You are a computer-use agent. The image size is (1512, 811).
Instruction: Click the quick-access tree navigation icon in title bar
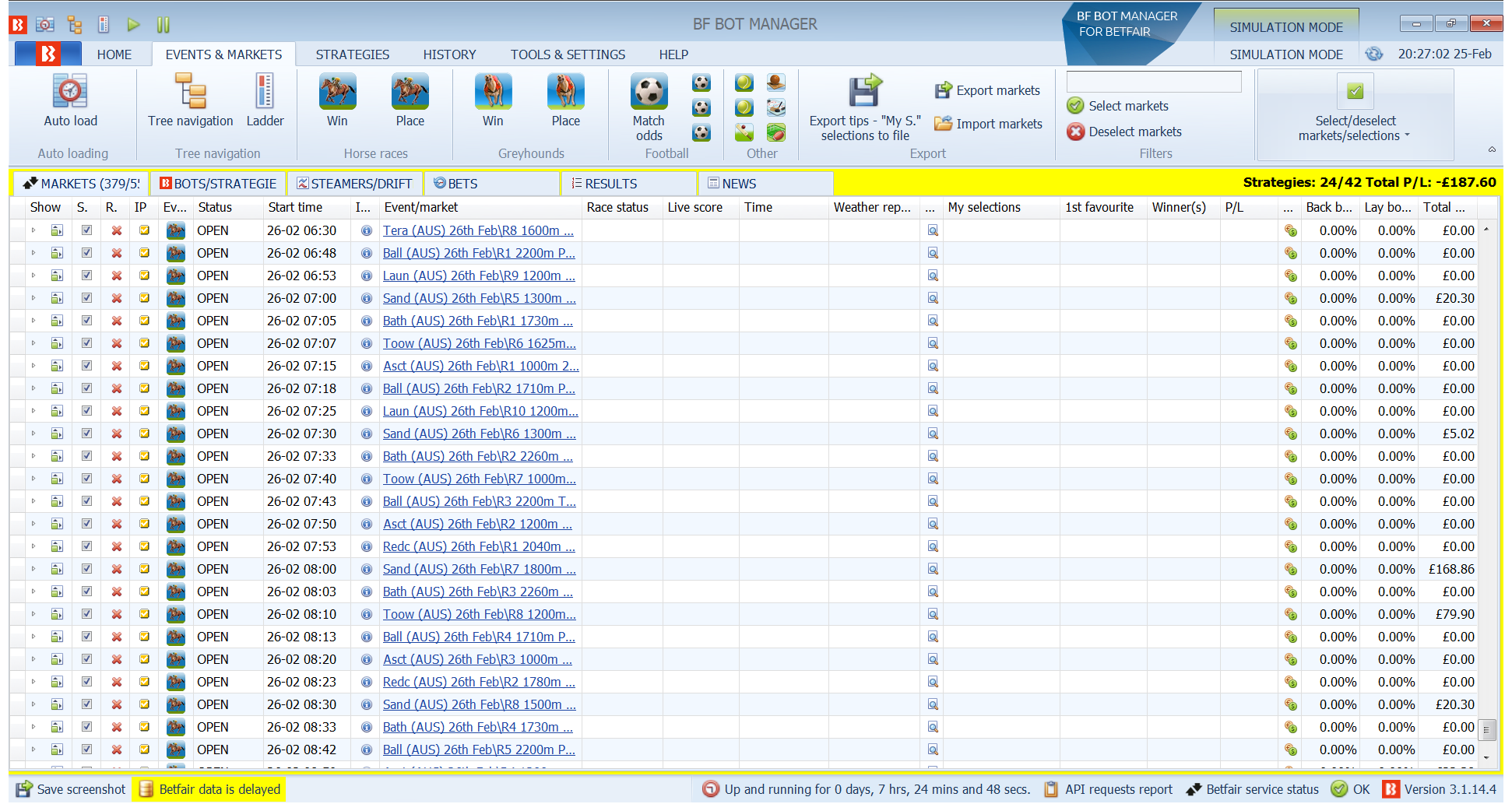point(75,25)
